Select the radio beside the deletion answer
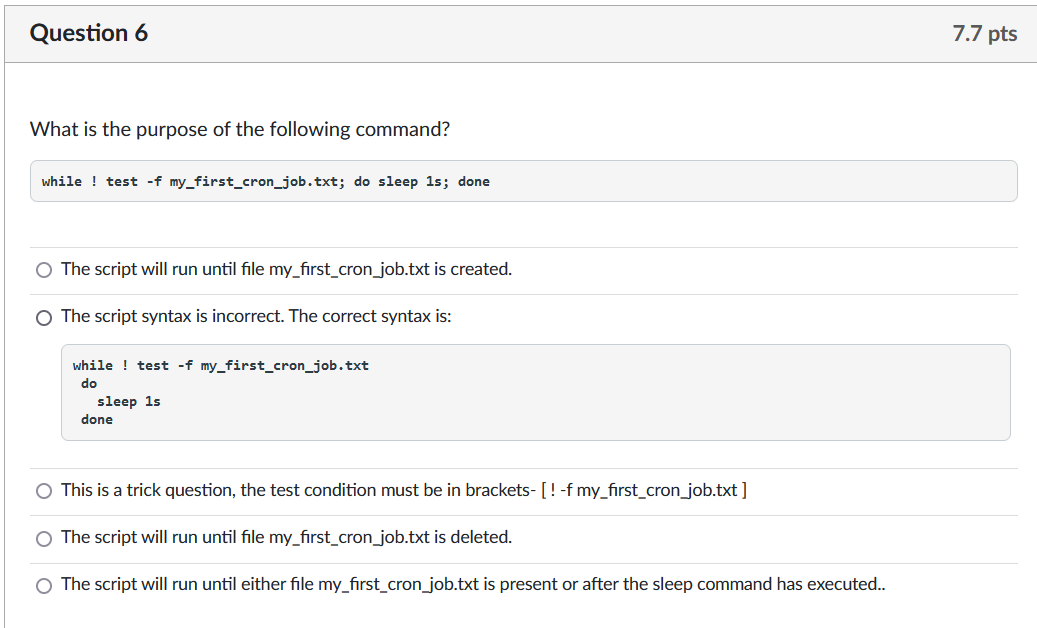1037x628 pixels. click(x=44, y=538)
